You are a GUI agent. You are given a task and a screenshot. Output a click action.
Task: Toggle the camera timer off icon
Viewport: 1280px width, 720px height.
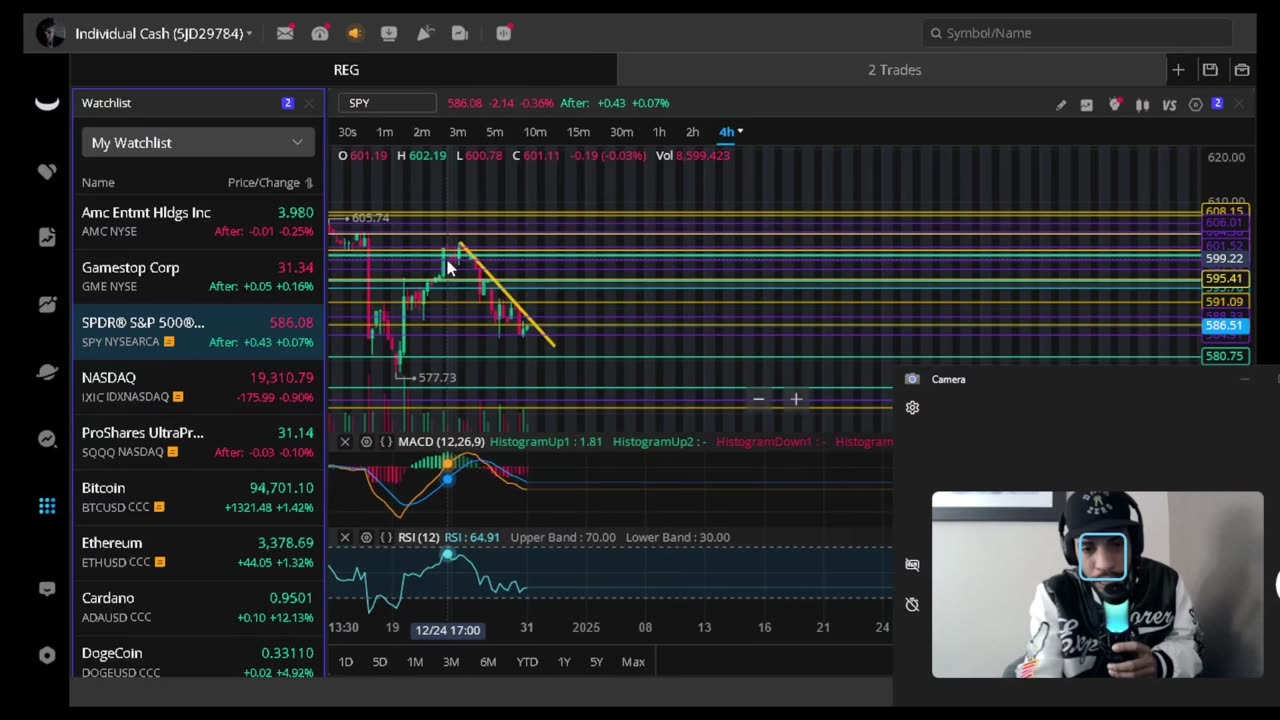click(912, 605)
